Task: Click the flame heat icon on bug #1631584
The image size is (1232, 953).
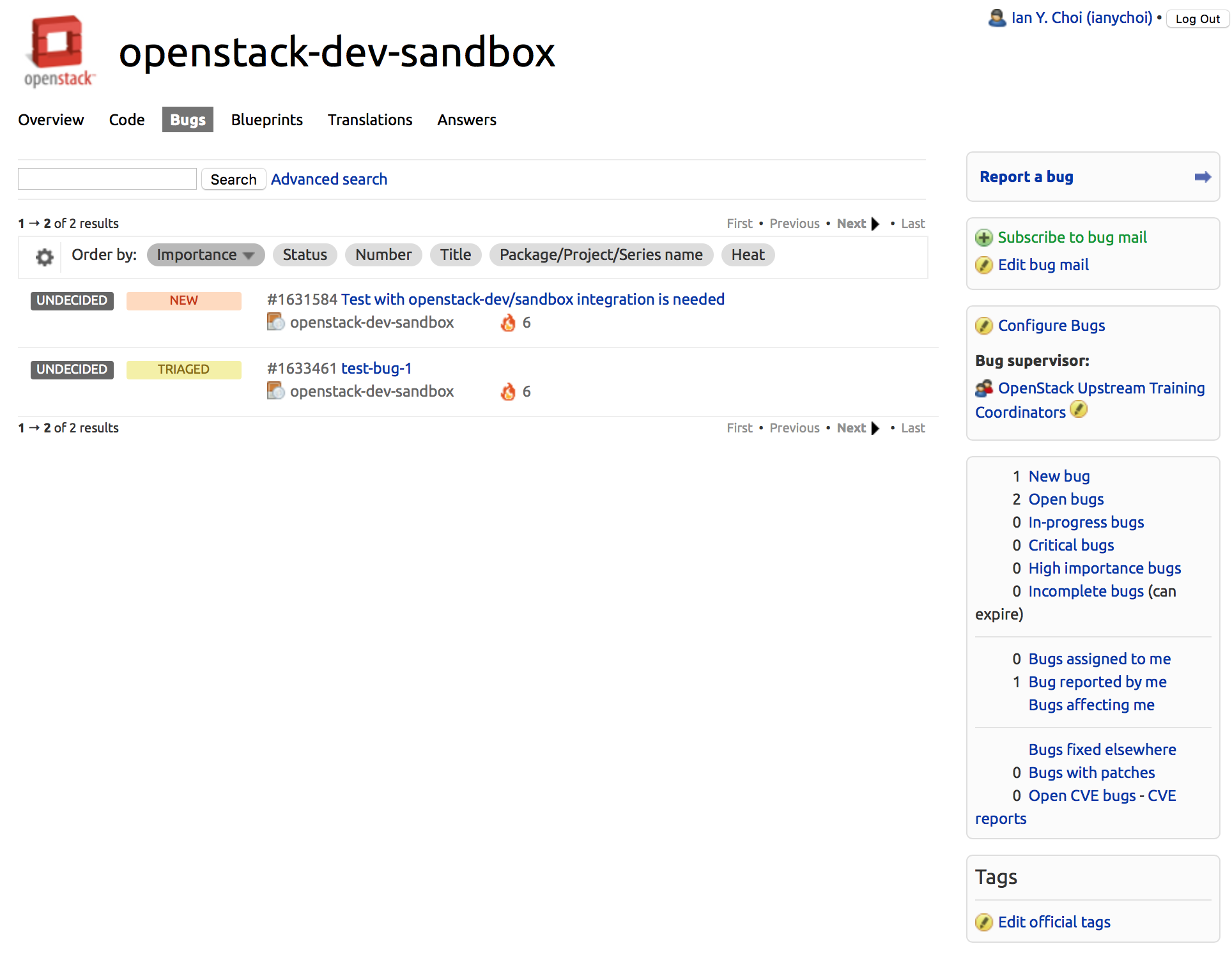Action: (x=508, y=323)
